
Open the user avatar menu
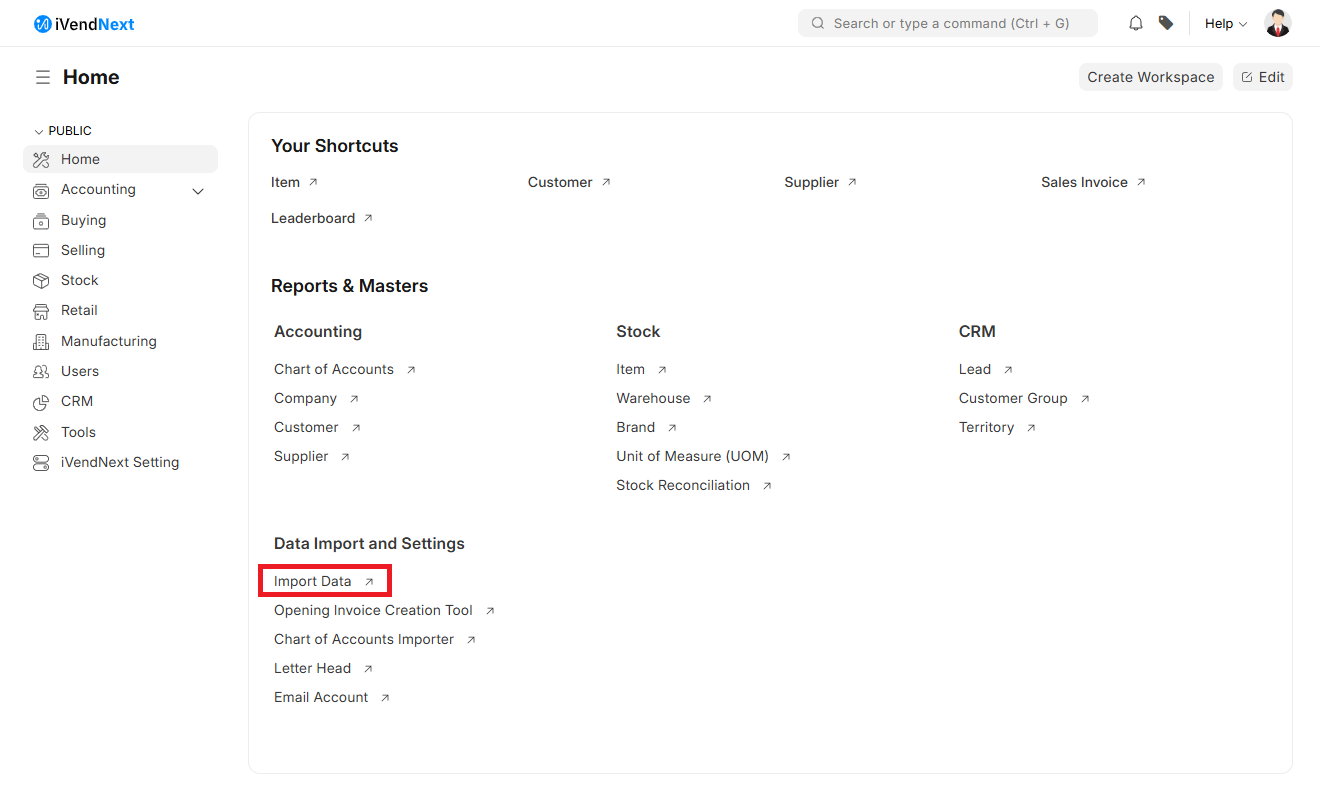[1277, 23]
